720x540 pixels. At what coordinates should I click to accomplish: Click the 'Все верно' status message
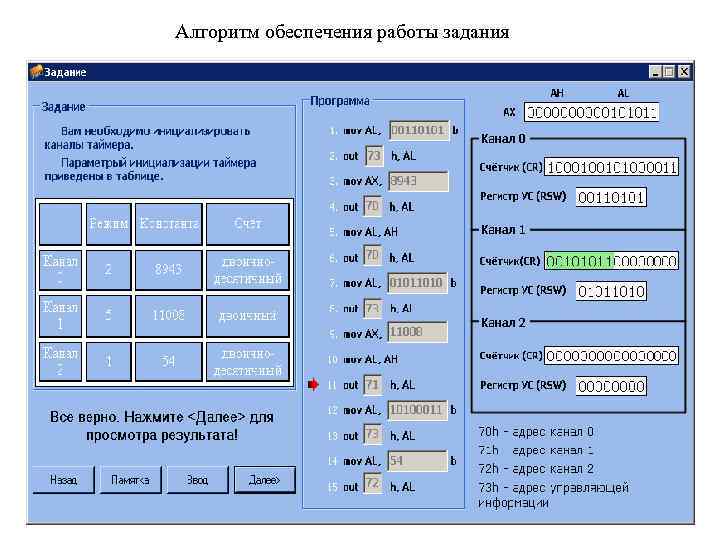pos(162,426)
